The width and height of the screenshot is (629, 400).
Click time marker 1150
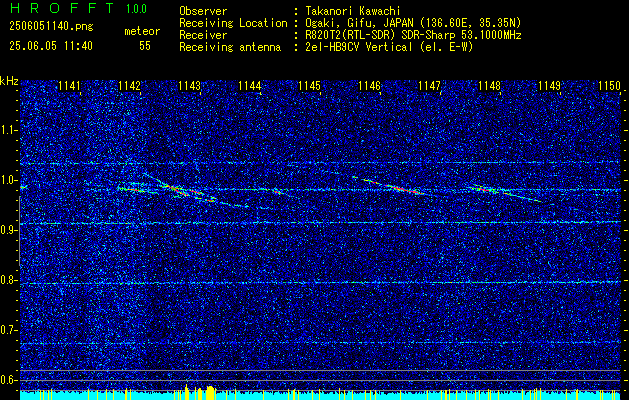click(x=609, y=86)
